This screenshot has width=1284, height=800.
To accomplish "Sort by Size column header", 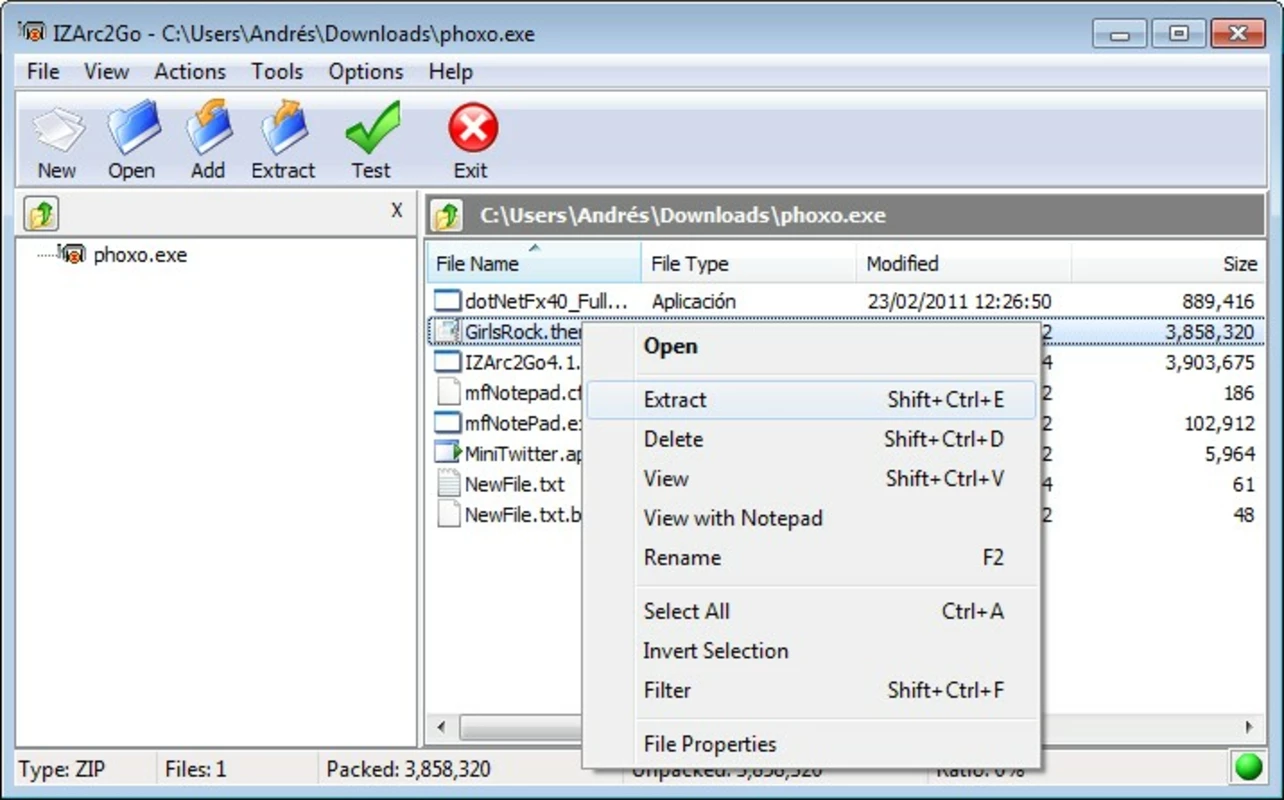I will pos(1168,263).
